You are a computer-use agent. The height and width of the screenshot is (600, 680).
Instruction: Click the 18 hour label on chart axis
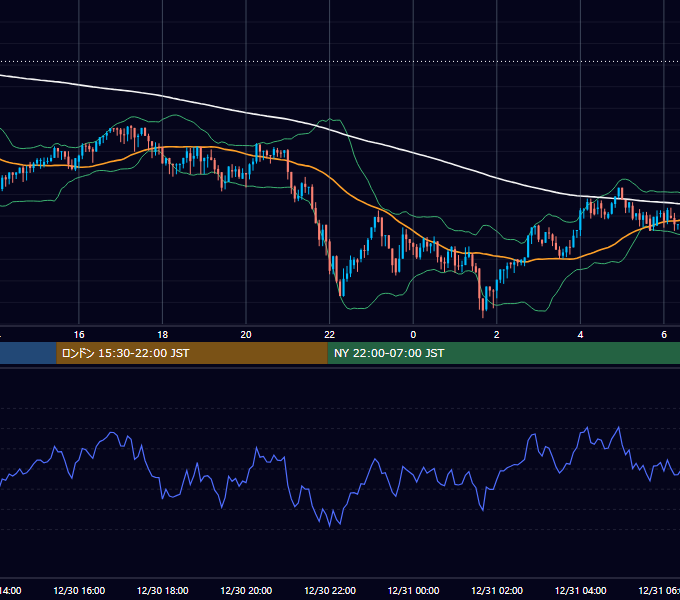[163, 335]
